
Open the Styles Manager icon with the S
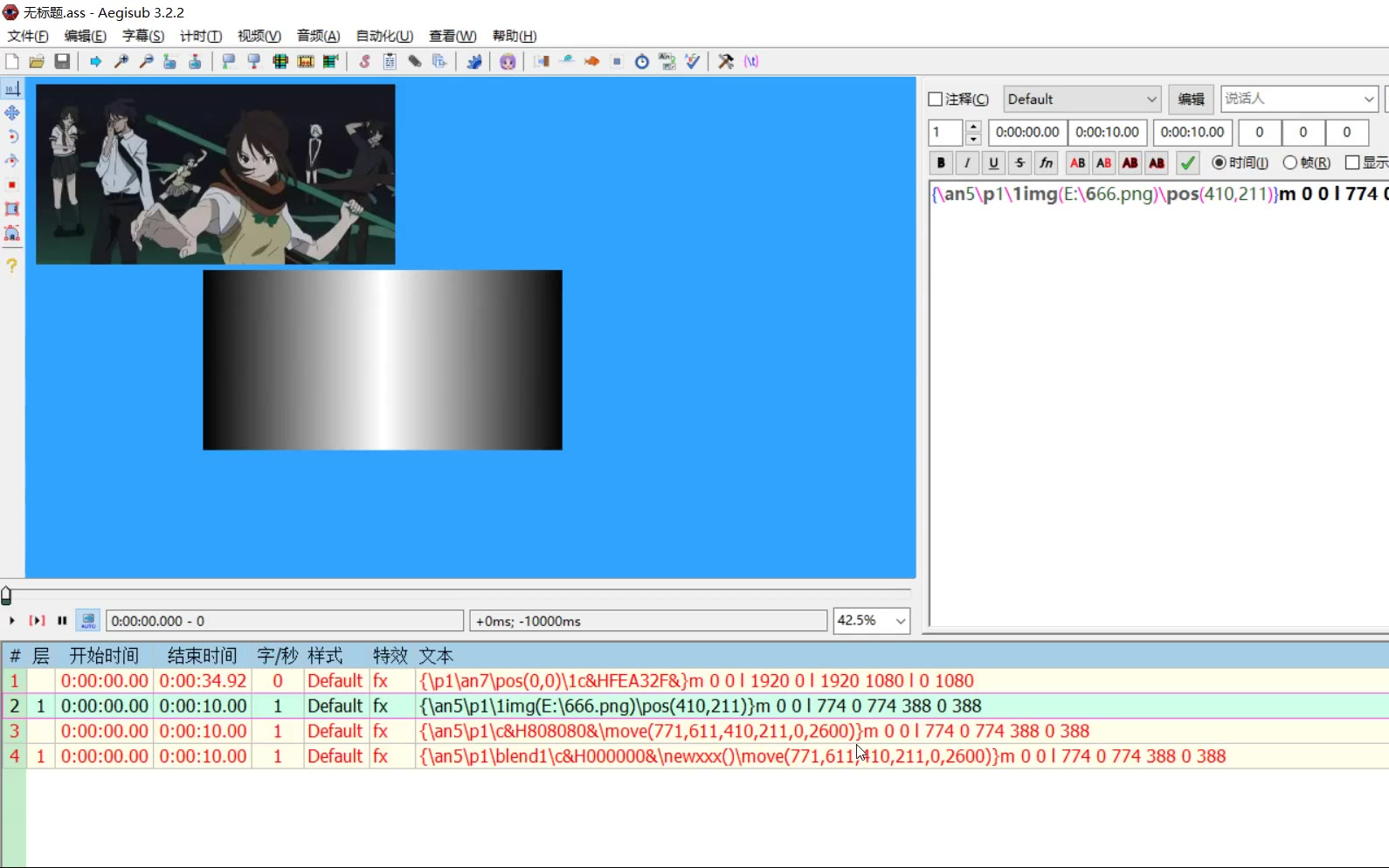click(x=364, y=61)
